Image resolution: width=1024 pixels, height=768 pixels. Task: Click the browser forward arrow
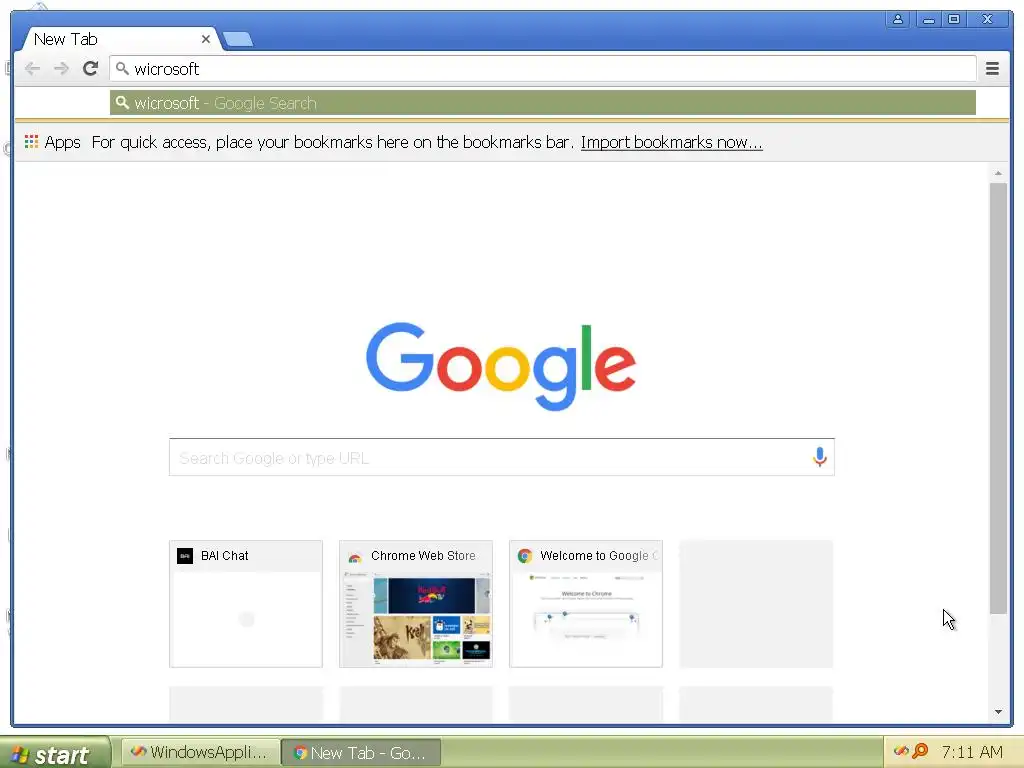tap(61, 69)
